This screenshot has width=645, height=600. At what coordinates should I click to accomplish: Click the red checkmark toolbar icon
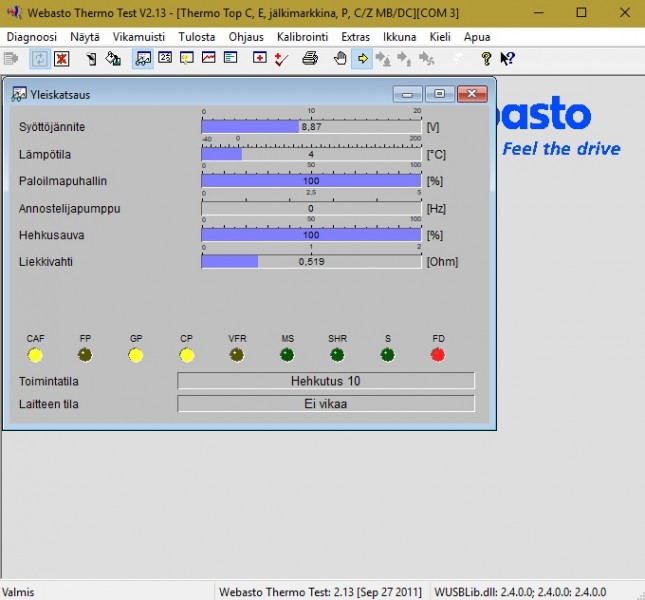pyautogui.click(x=281, y=59)
